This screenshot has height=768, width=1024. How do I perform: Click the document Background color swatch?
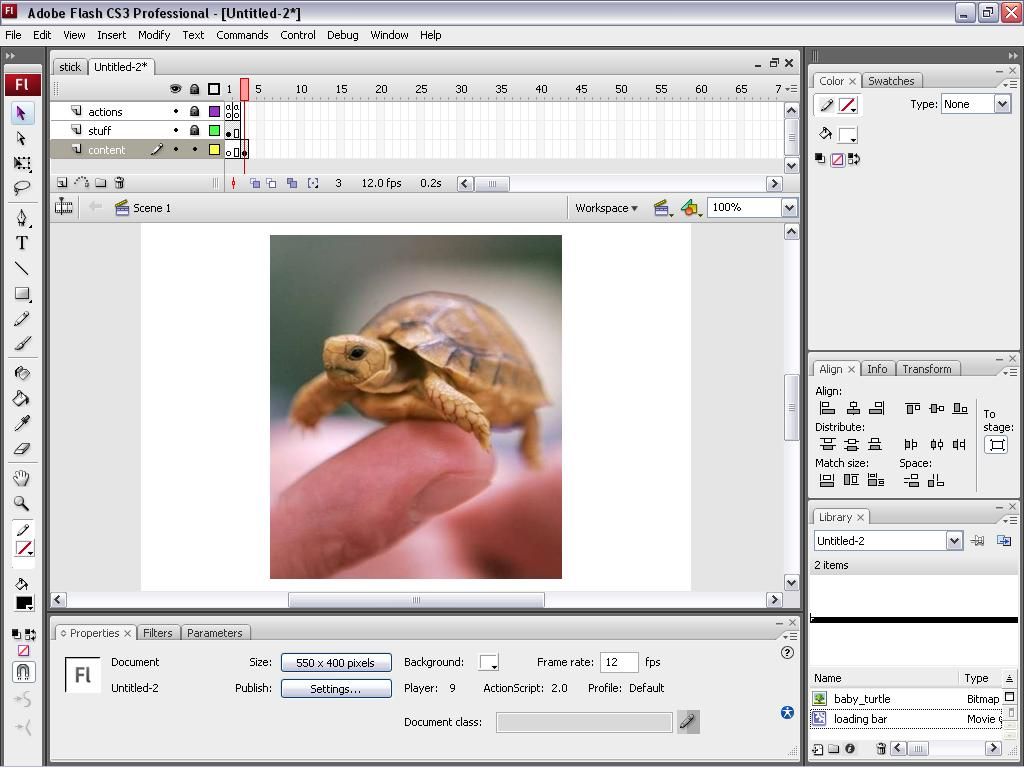click(x=489, y=663)
